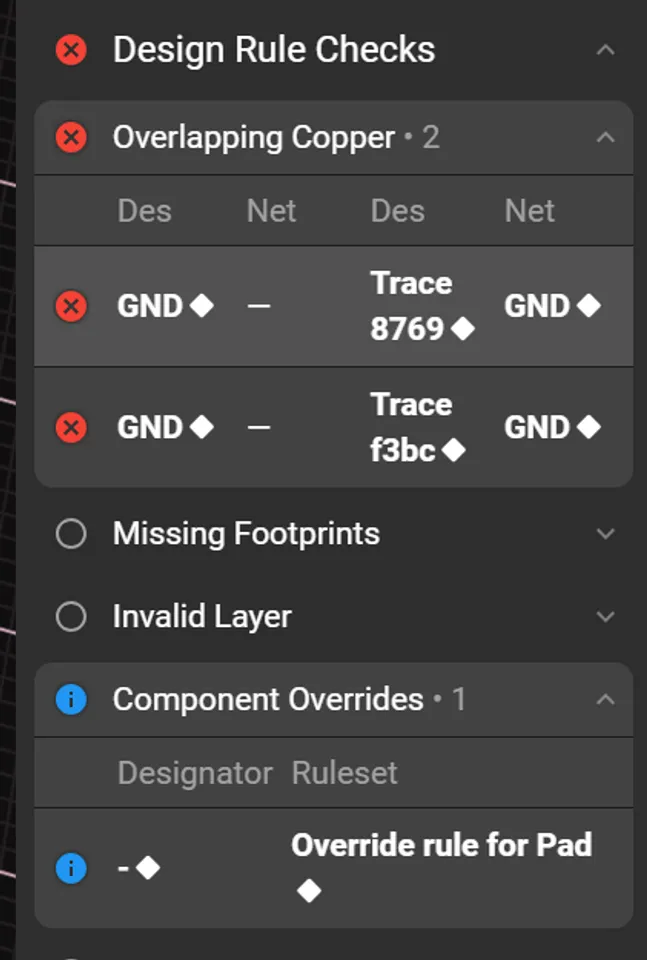
Task: Collapse the Component Overrides section
Action: click(x=605, y=699)
